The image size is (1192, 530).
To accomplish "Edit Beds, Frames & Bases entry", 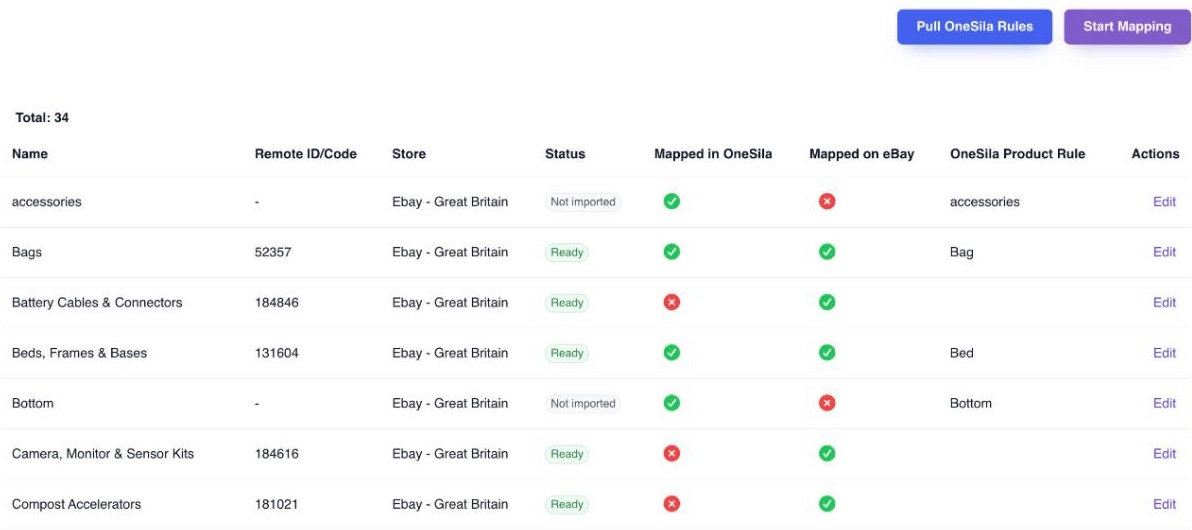I will (x=1164, y=353).
